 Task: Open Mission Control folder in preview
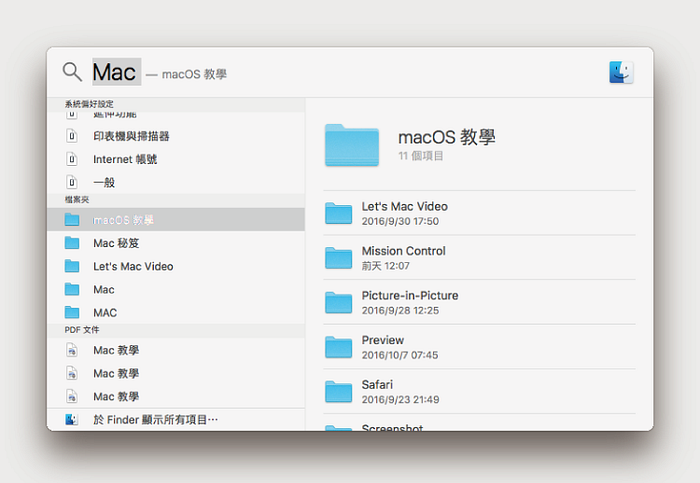479,258
